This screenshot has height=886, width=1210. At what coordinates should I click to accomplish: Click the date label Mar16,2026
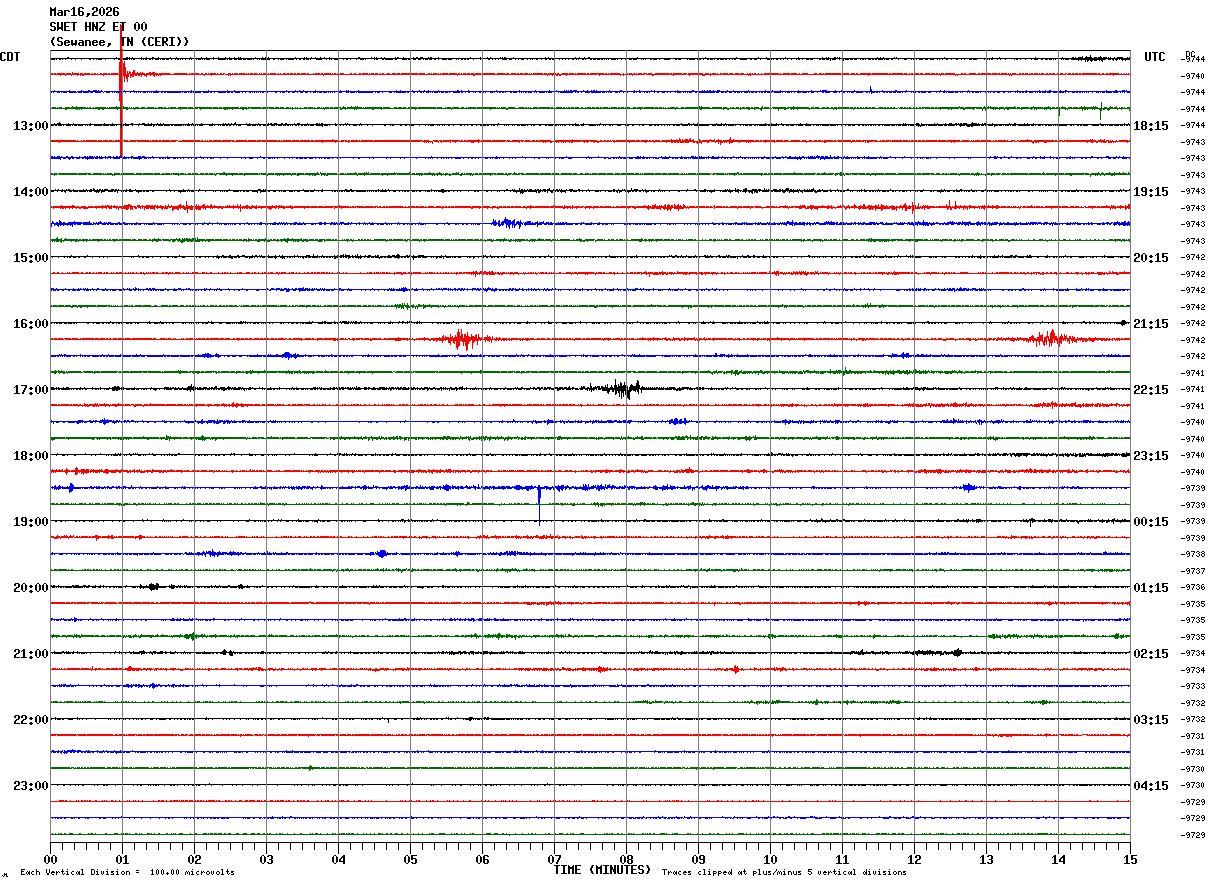pyautogui.click(x=84, y=12)
